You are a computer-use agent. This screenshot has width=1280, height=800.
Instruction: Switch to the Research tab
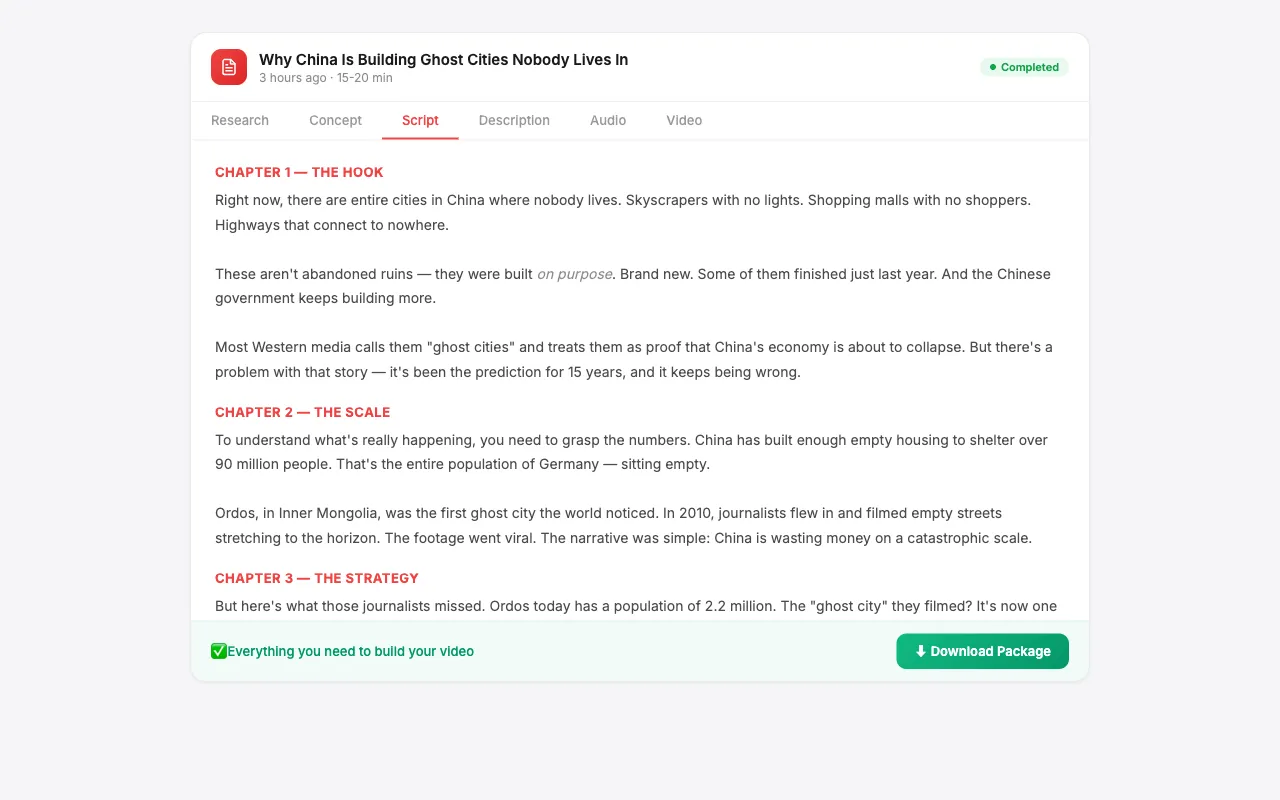point(240,120)
